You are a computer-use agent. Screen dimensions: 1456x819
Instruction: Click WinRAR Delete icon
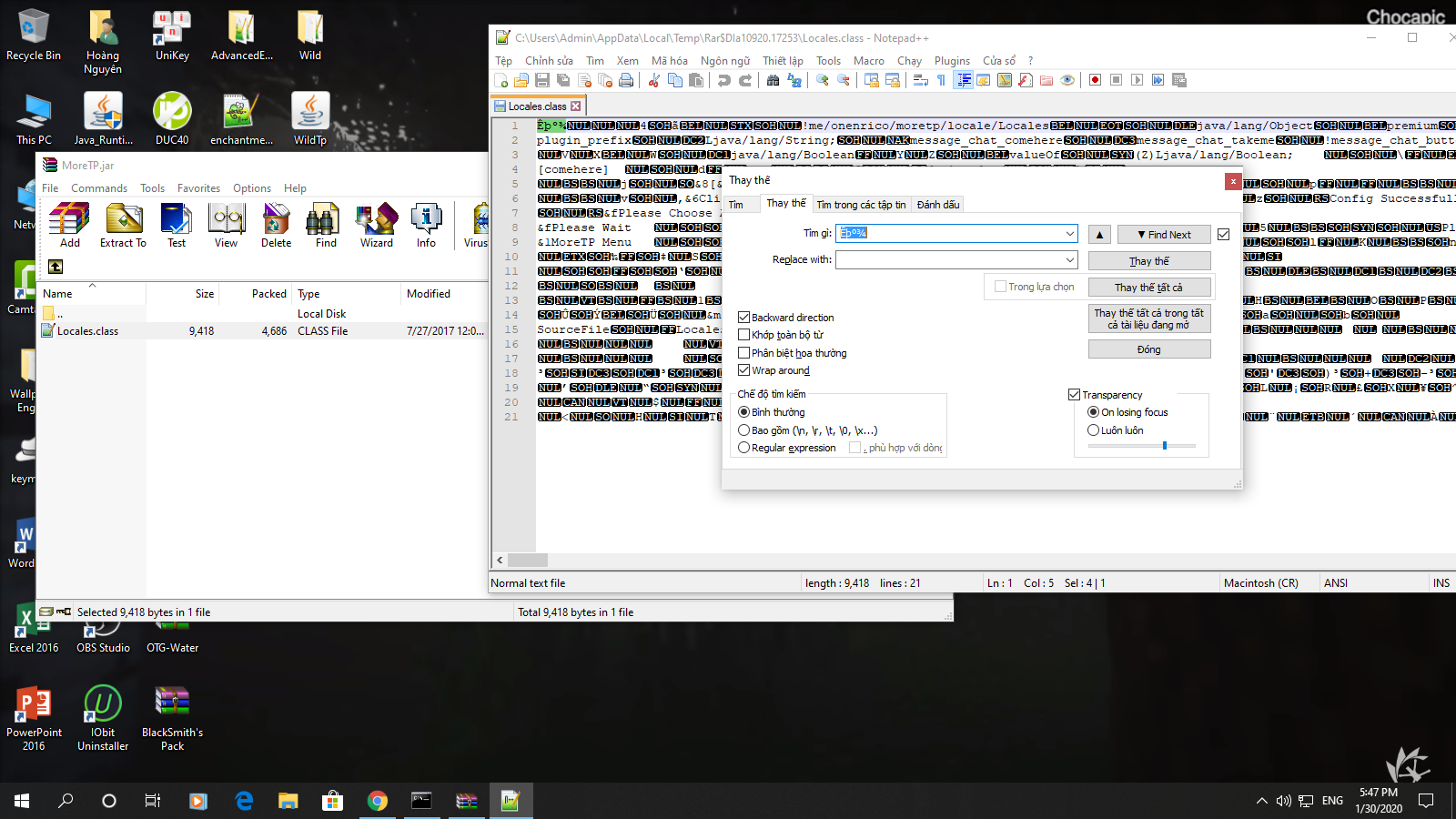[x=276, y=225]
